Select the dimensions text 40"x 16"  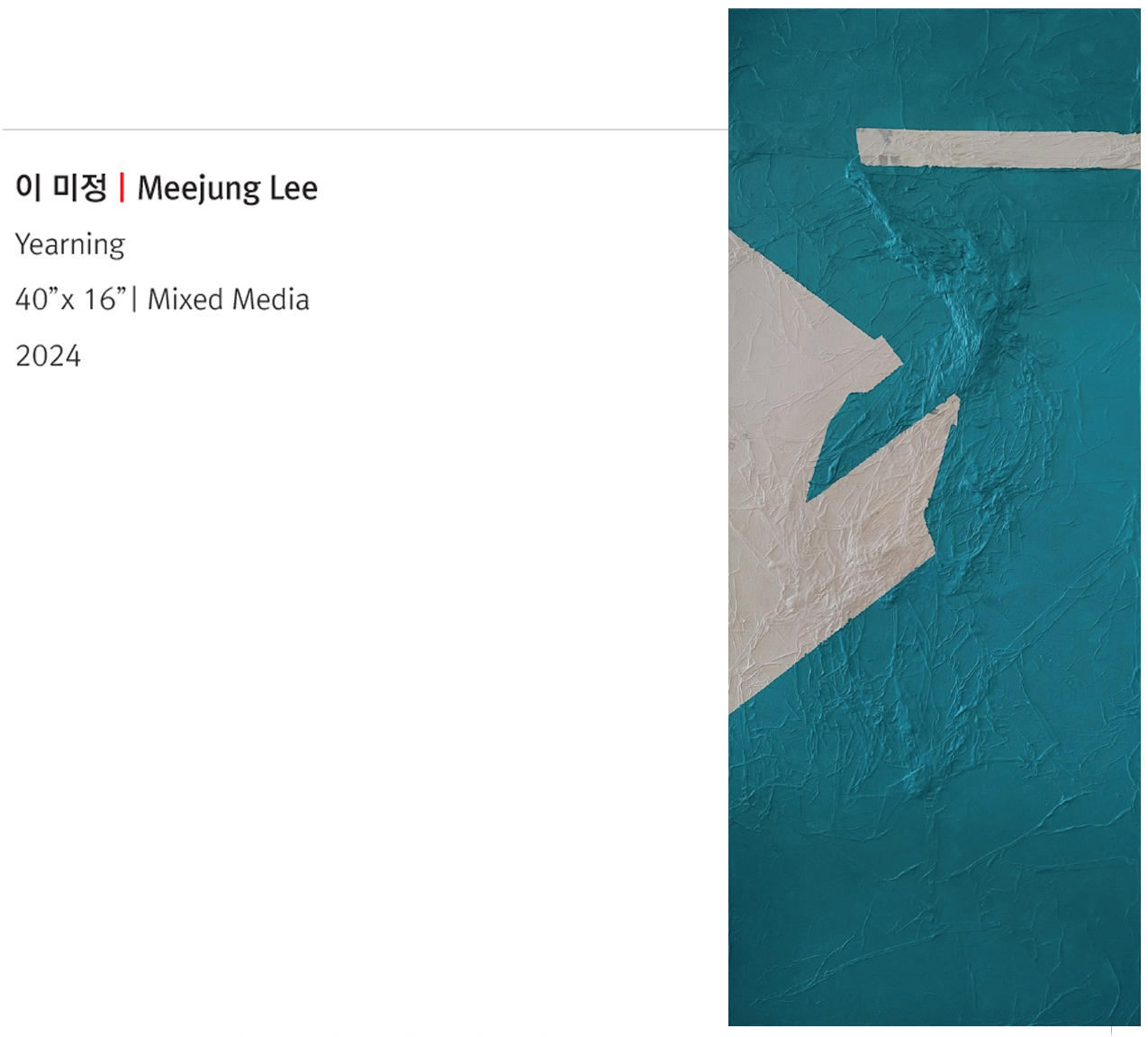71,299
